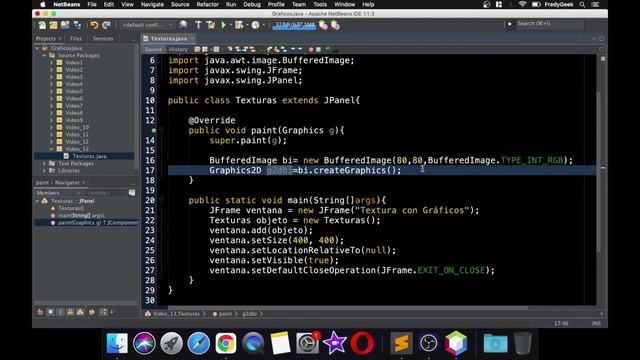Click Chrome in the dock

(226, 343)
